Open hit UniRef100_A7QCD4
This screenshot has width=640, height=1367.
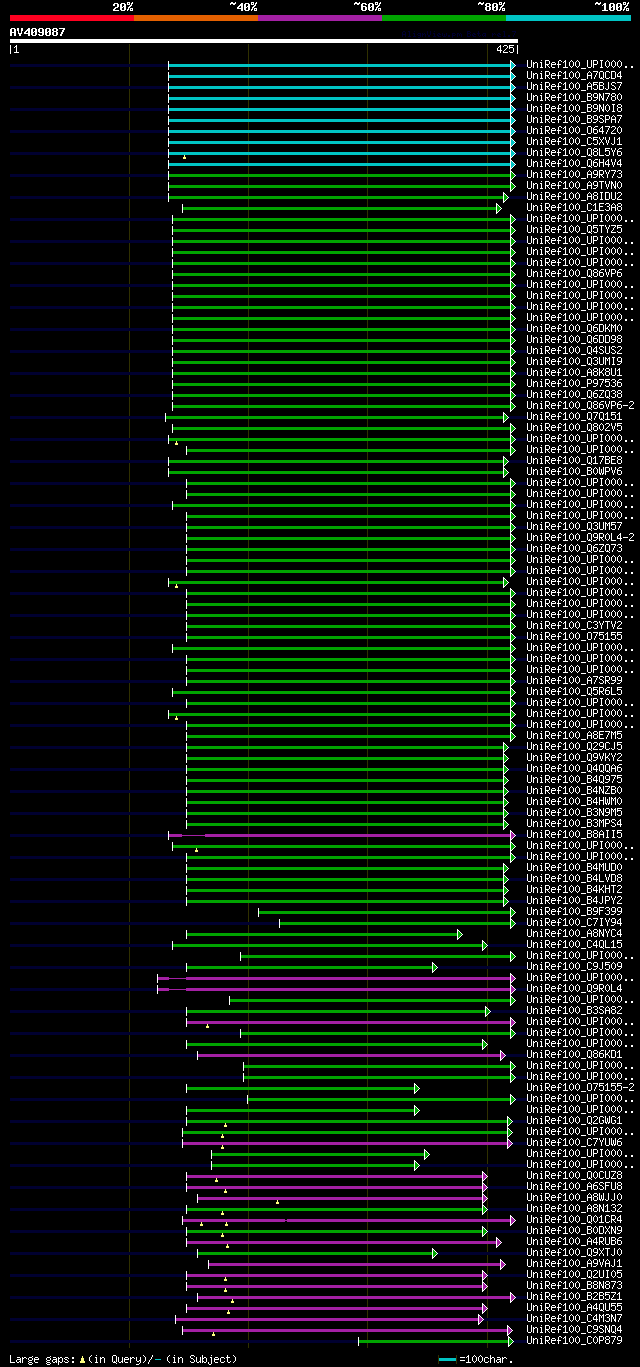[x=574, y=75]
